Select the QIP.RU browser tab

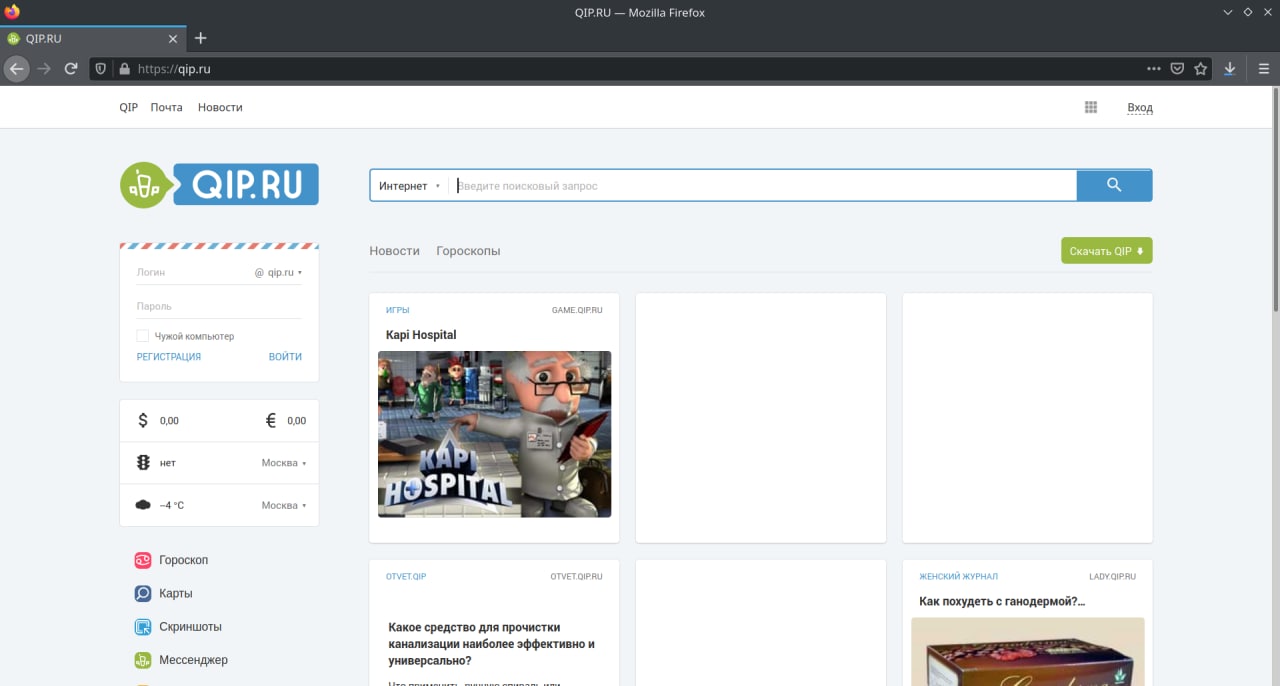coord(92,38)
